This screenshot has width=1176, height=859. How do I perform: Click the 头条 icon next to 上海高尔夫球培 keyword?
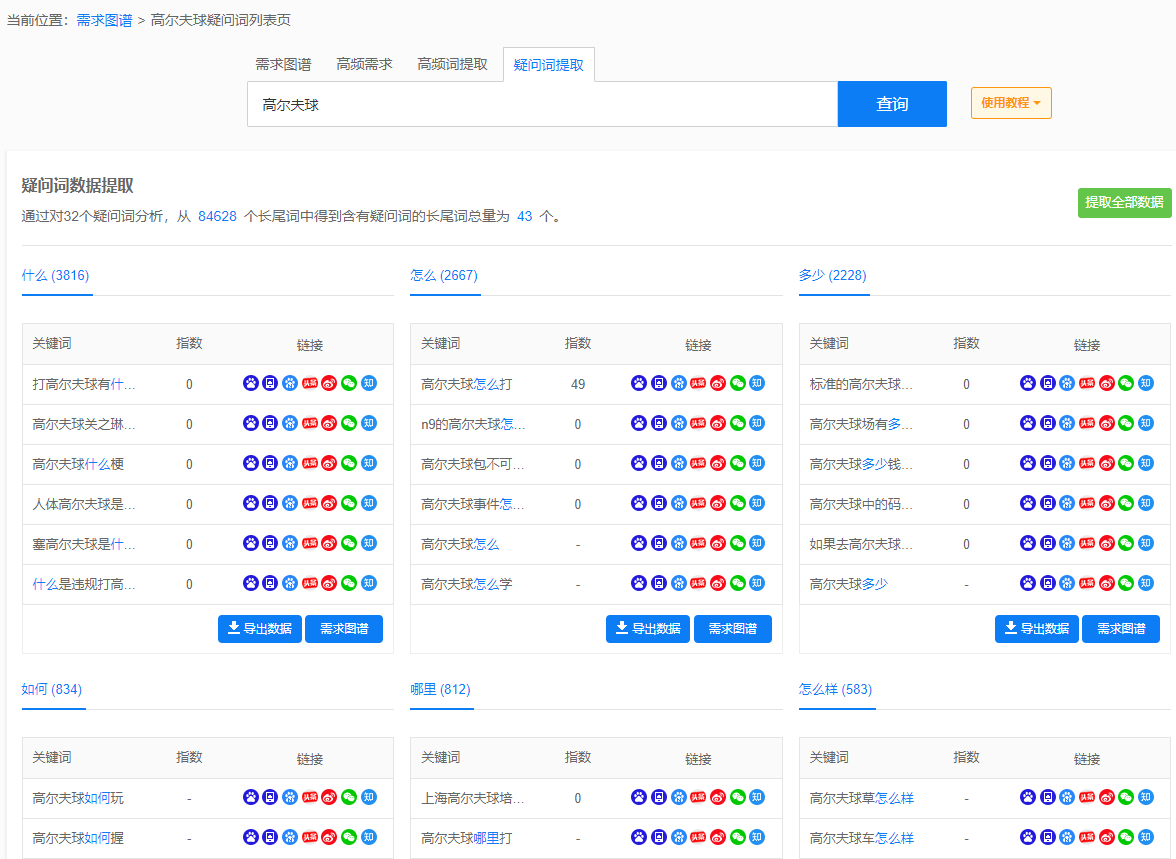tap(698, 797)
